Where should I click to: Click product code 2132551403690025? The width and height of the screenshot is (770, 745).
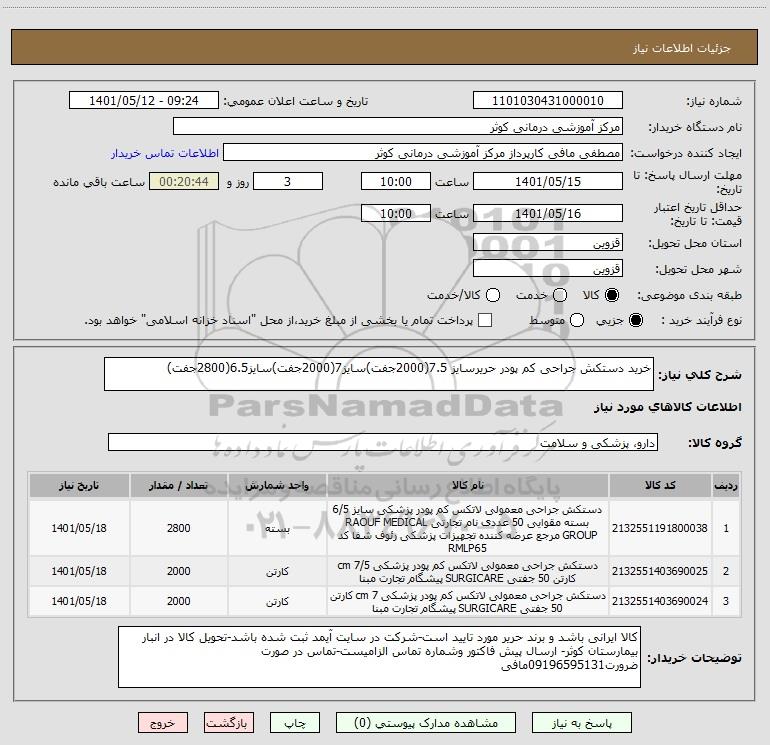pos(660,571)
